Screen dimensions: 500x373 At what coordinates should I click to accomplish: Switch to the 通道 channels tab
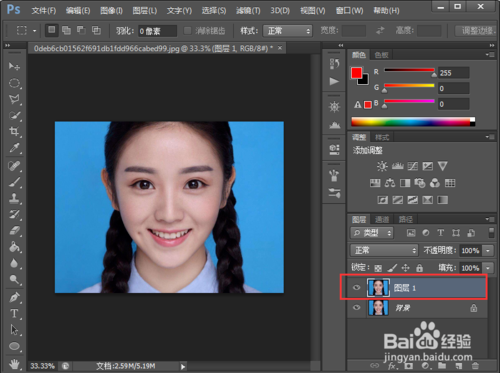coord(382,219)
